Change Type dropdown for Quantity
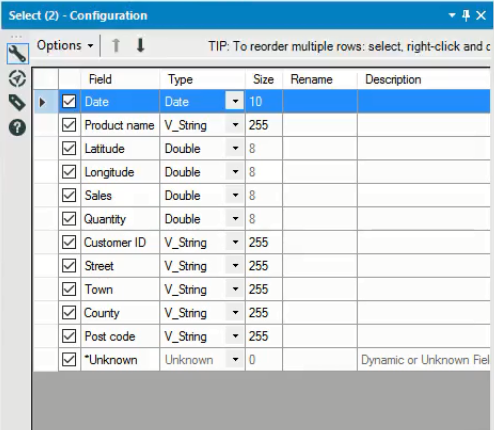Image resolution: width=494 pixels, height=430 pixels. pyautogui.click(x=235, y=219)
